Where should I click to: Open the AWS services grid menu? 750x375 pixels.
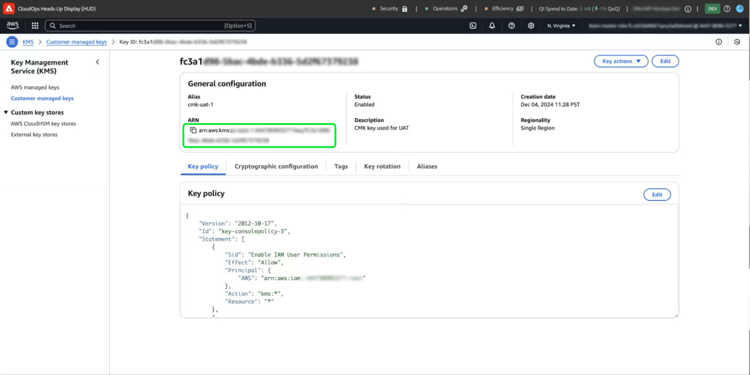tap(35, 26)
